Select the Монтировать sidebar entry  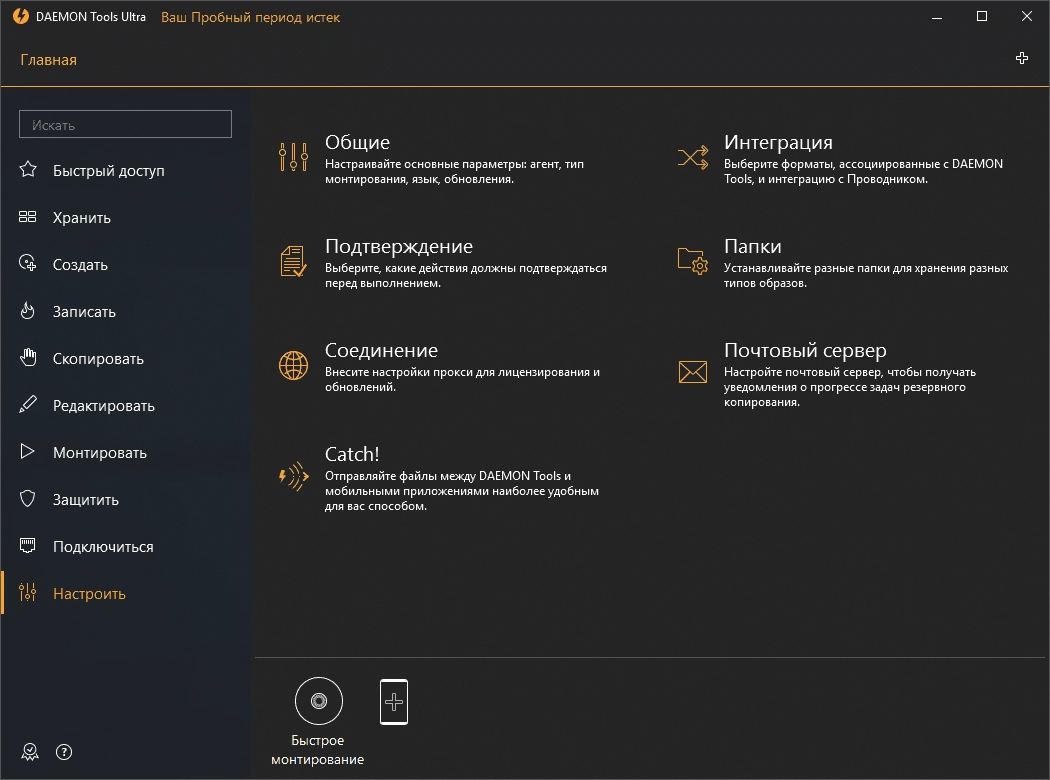[x=100, y=453]
